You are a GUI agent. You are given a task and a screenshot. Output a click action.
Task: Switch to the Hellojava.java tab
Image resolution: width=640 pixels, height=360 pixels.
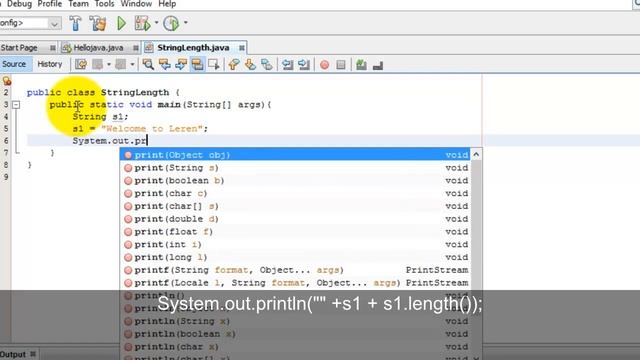pos(98,48)
